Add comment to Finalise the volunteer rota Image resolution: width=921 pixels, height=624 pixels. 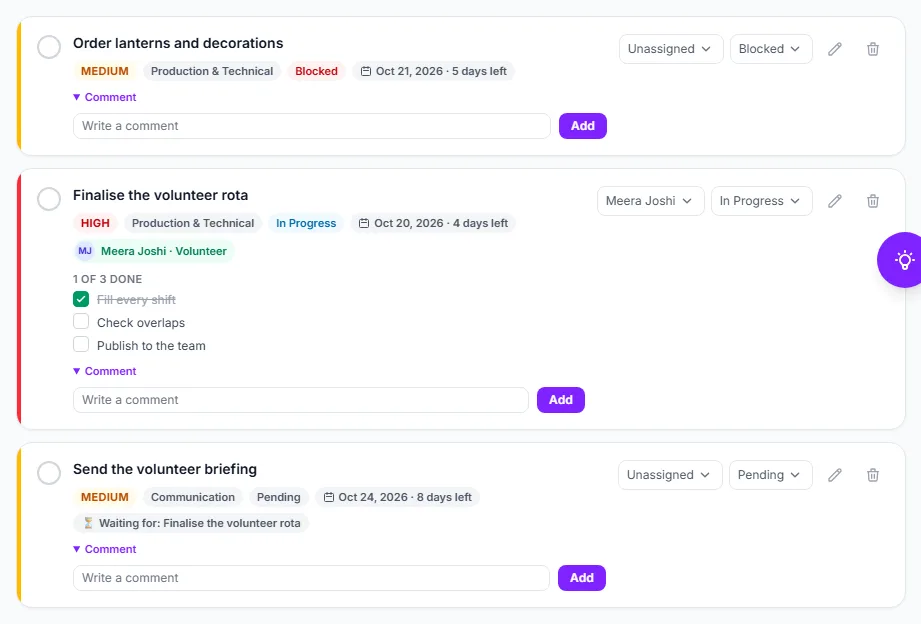coord(561,400)
